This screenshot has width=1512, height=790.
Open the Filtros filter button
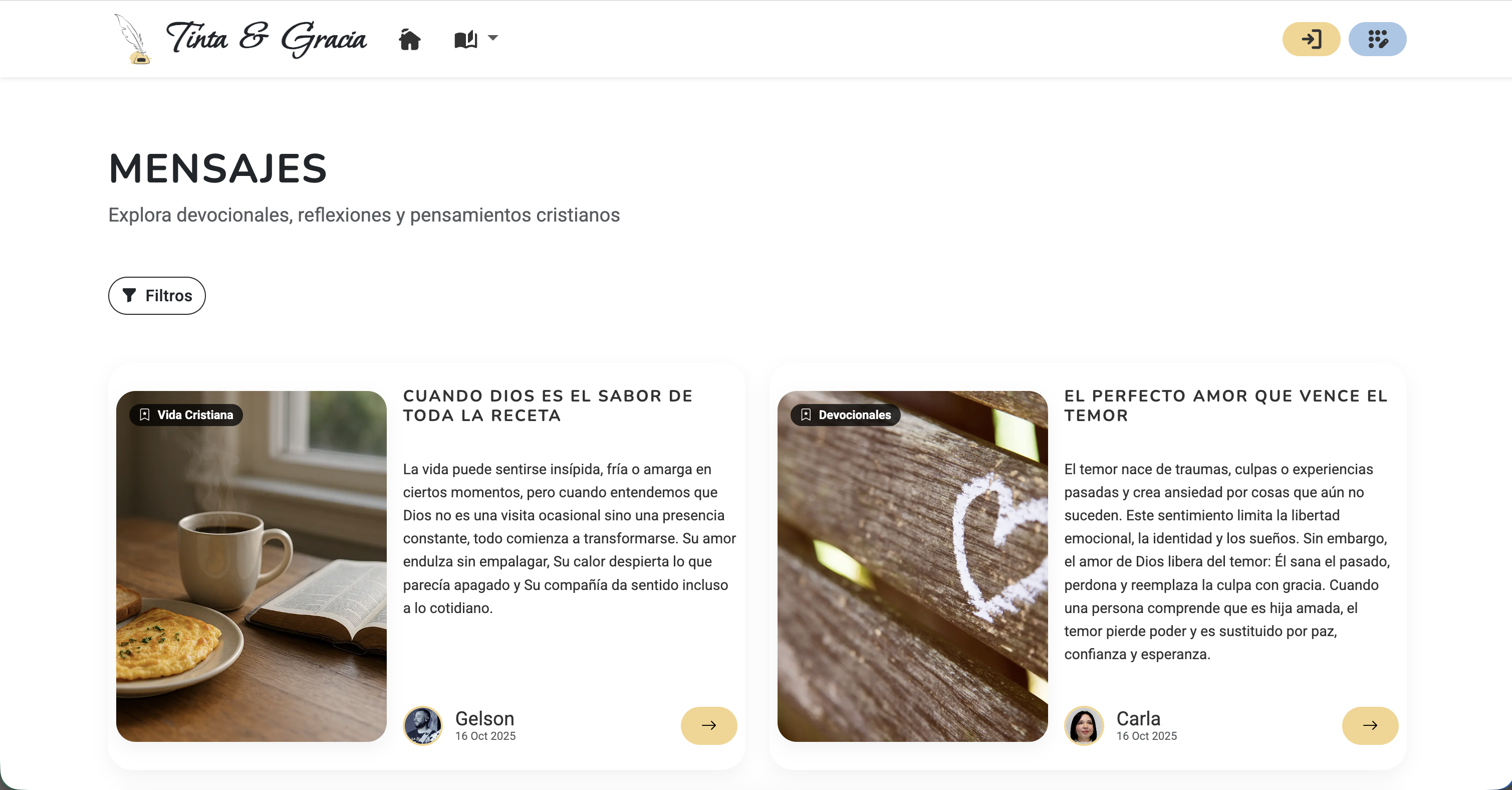click(x=157, y=295)
